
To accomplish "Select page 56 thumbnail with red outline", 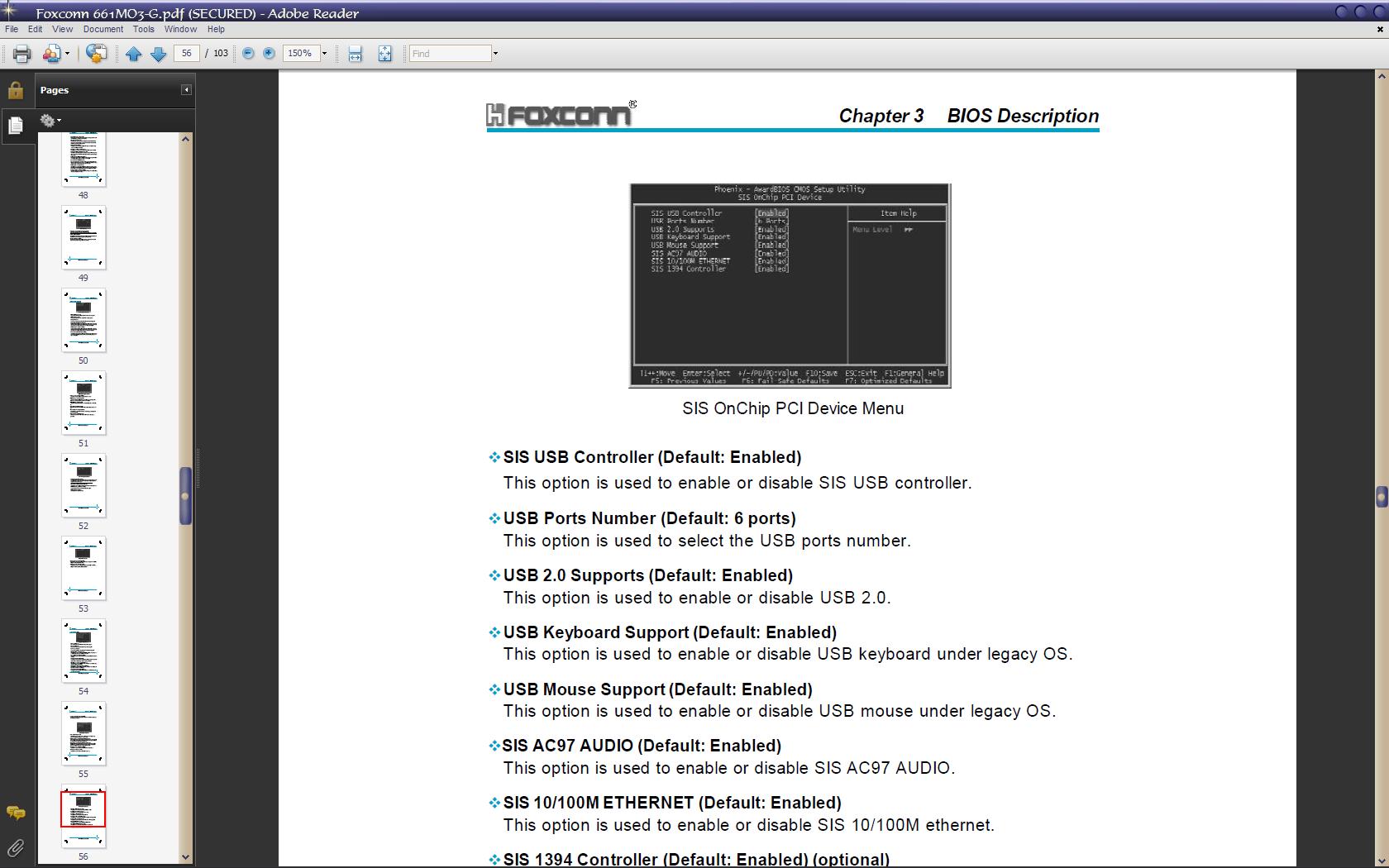I will pyautogui.click(x=84, y=816).
